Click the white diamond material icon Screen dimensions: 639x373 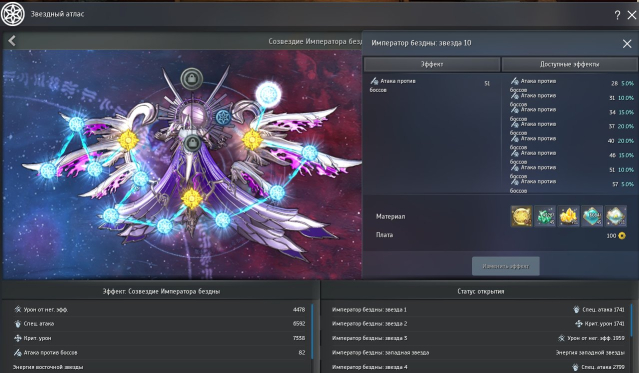(x=616, y=216)
